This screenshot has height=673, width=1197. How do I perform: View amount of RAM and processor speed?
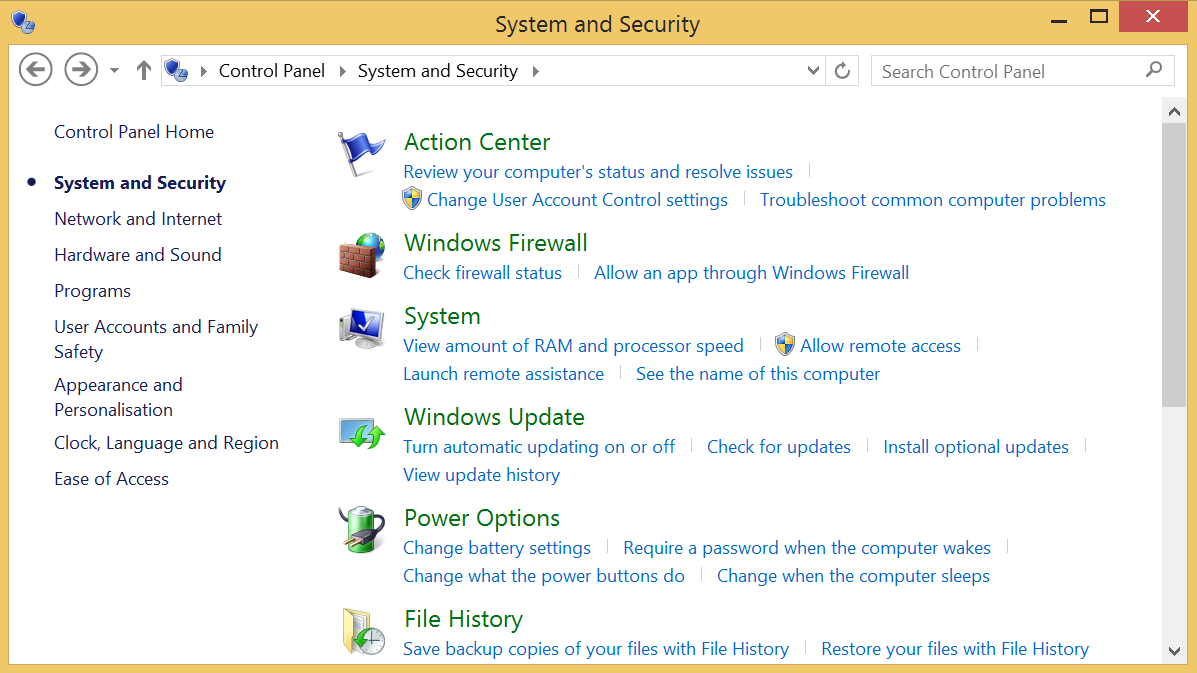(573, 346)
